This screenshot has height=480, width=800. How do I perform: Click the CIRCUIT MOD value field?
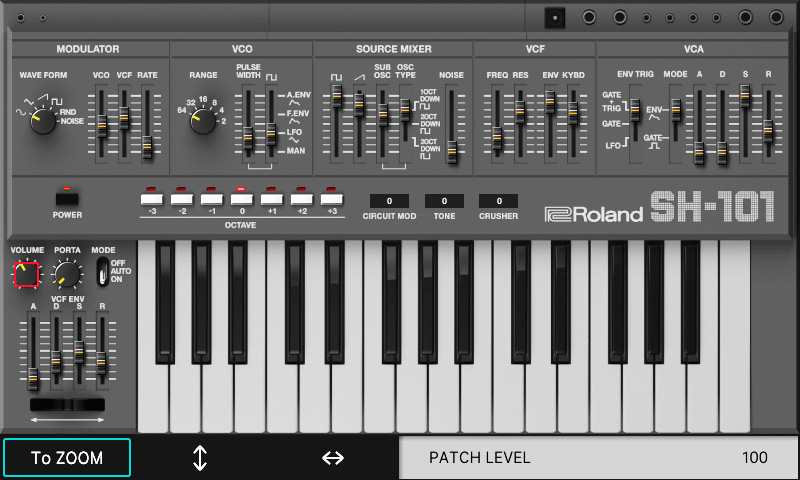(389, 201)
